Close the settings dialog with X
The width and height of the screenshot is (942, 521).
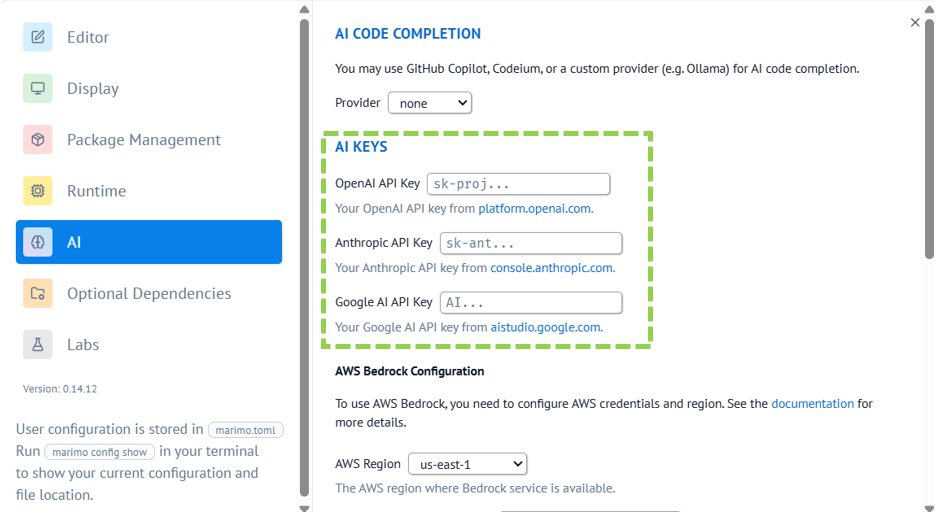point(915,22)
